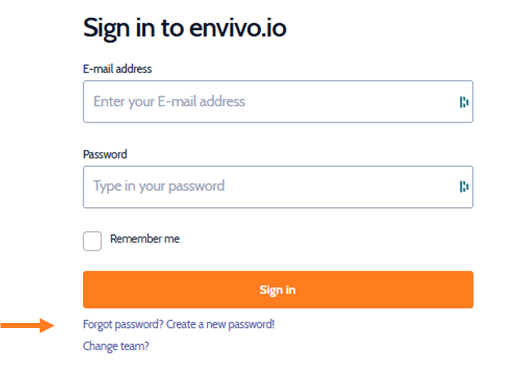The height and width of the screenshot is (373, 513).
Task: Focus the Password input field
Action: click(278, 187)
